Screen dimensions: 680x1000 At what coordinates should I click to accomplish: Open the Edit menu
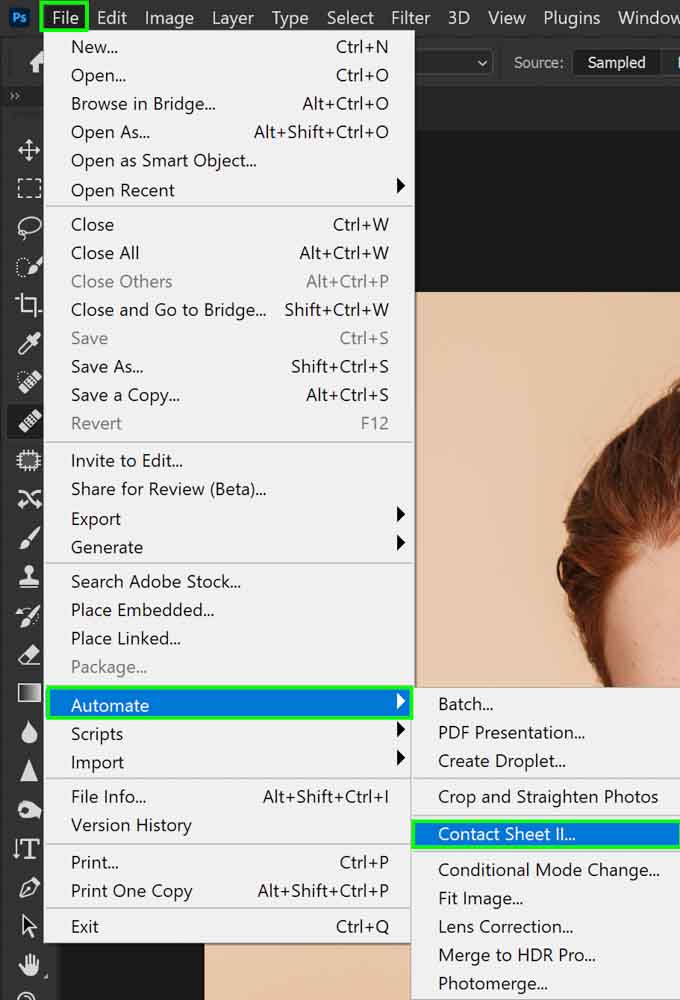pyautogui.click(x=112, y=17)
